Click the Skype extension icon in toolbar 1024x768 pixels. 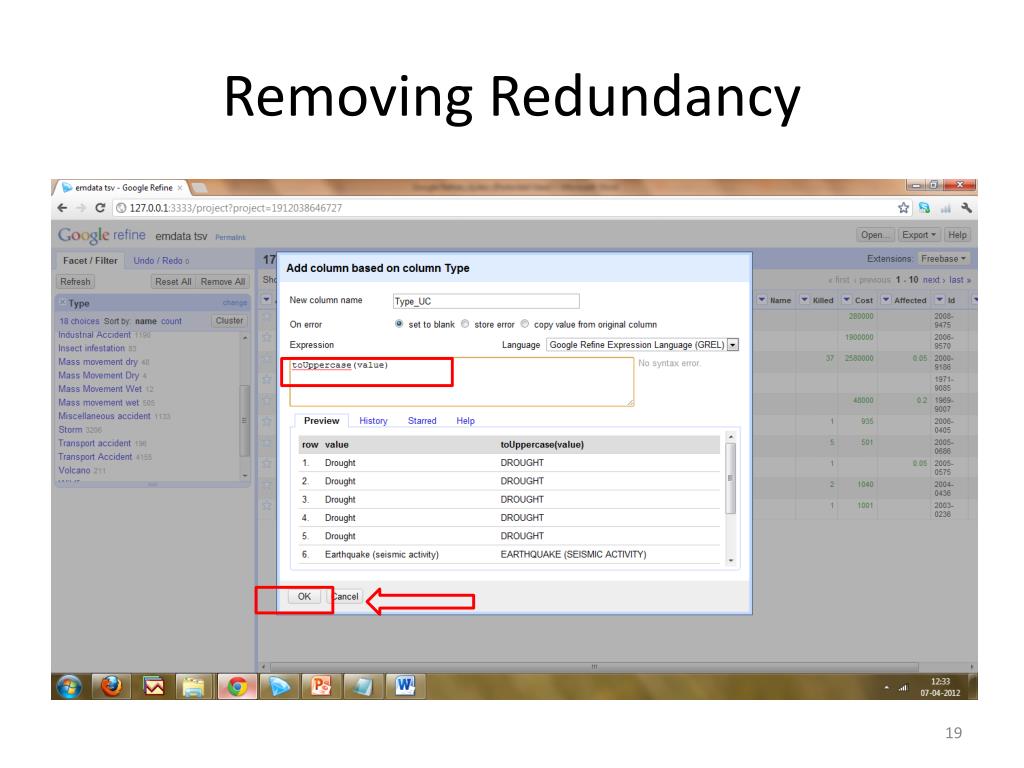[924, 208]
